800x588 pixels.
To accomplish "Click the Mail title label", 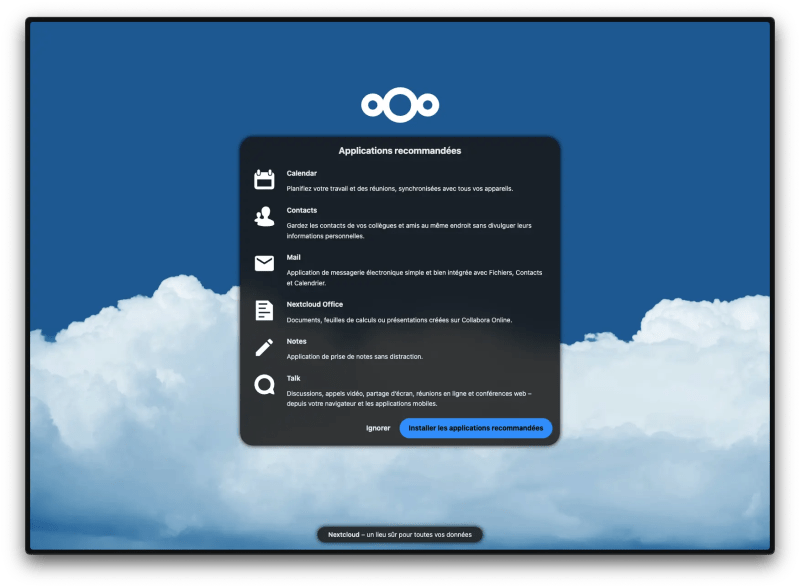I will [x=296, y=256].
